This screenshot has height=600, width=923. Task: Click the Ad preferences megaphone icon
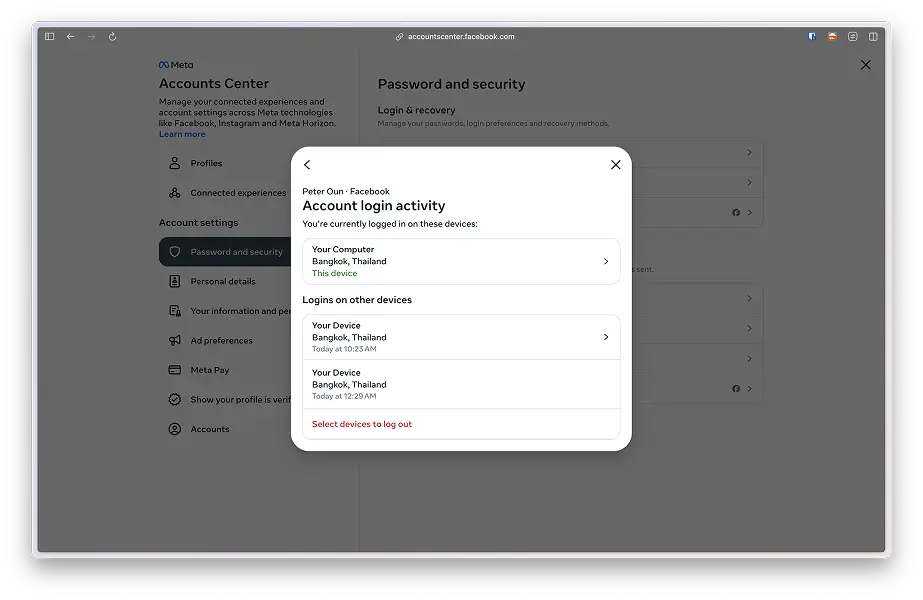point(175,340)
